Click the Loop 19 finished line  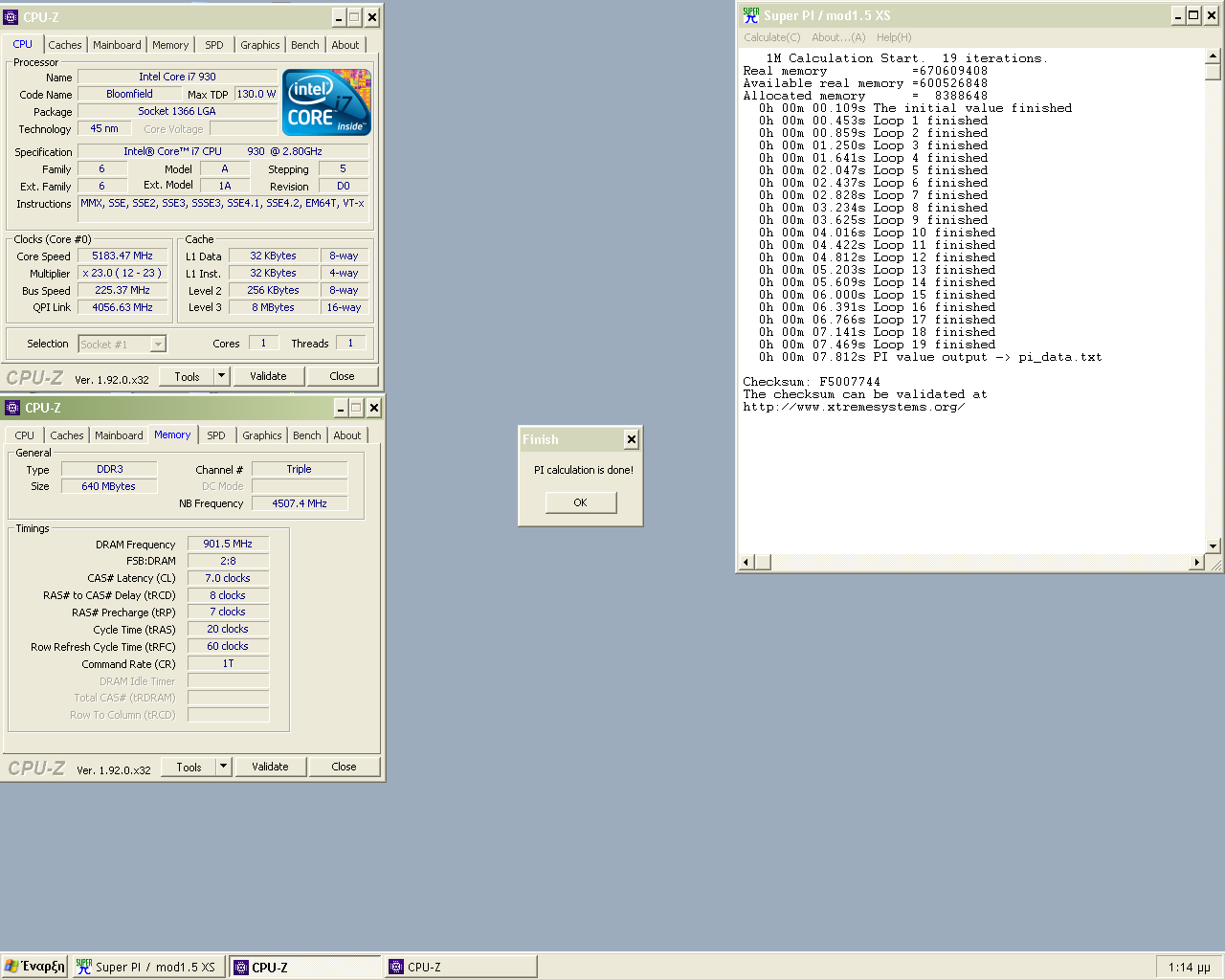(877, 345)
